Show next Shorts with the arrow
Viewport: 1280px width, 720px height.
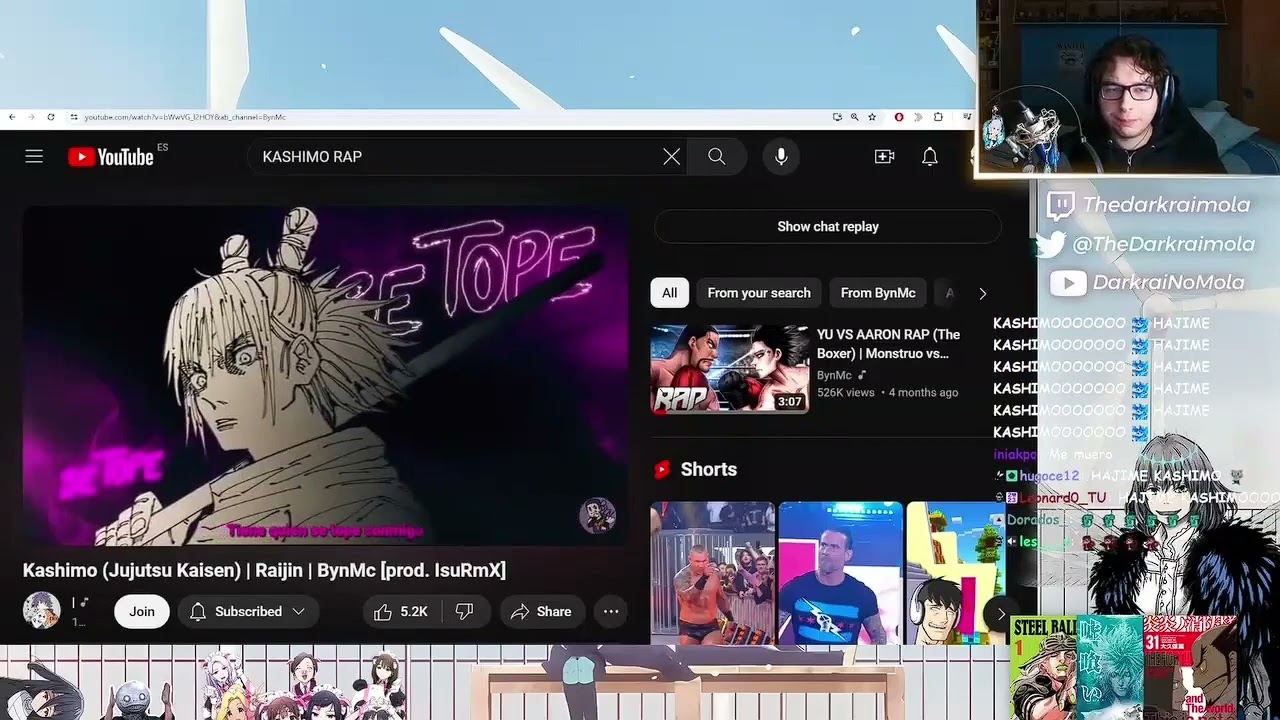tap(999, 614)
